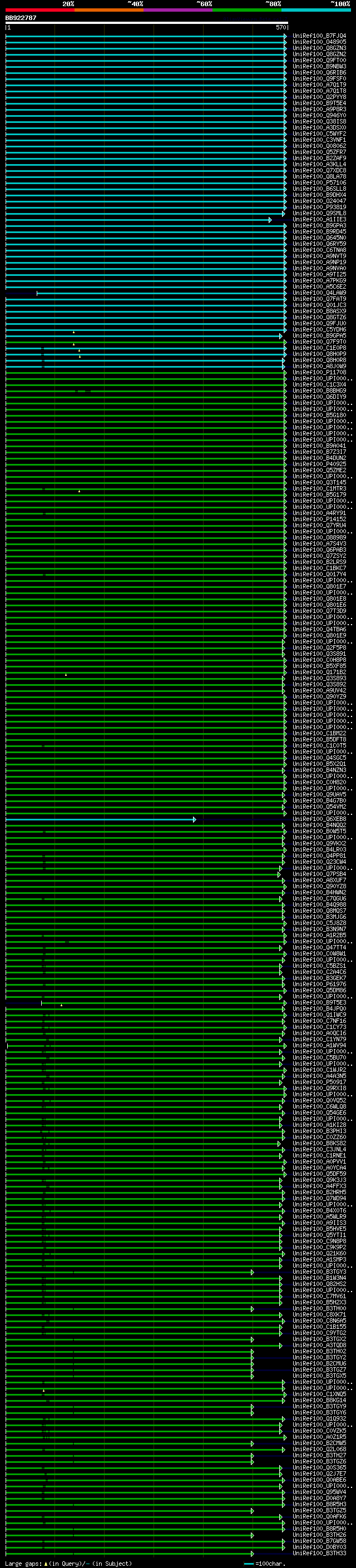
Task: Select label UniRef100_A8J0W9
Action: [x=319, y=367]
